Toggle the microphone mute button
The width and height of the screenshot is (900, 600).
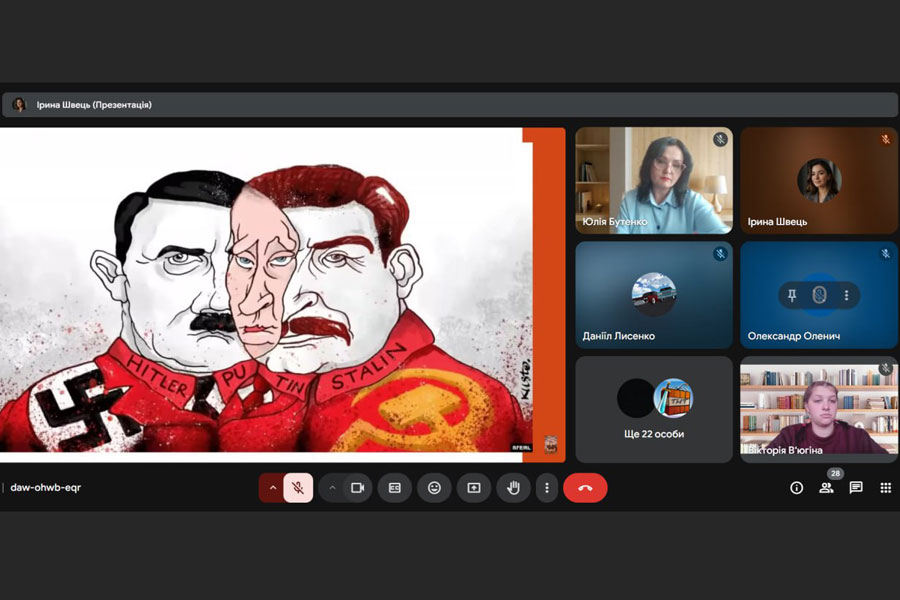[298, 488]
